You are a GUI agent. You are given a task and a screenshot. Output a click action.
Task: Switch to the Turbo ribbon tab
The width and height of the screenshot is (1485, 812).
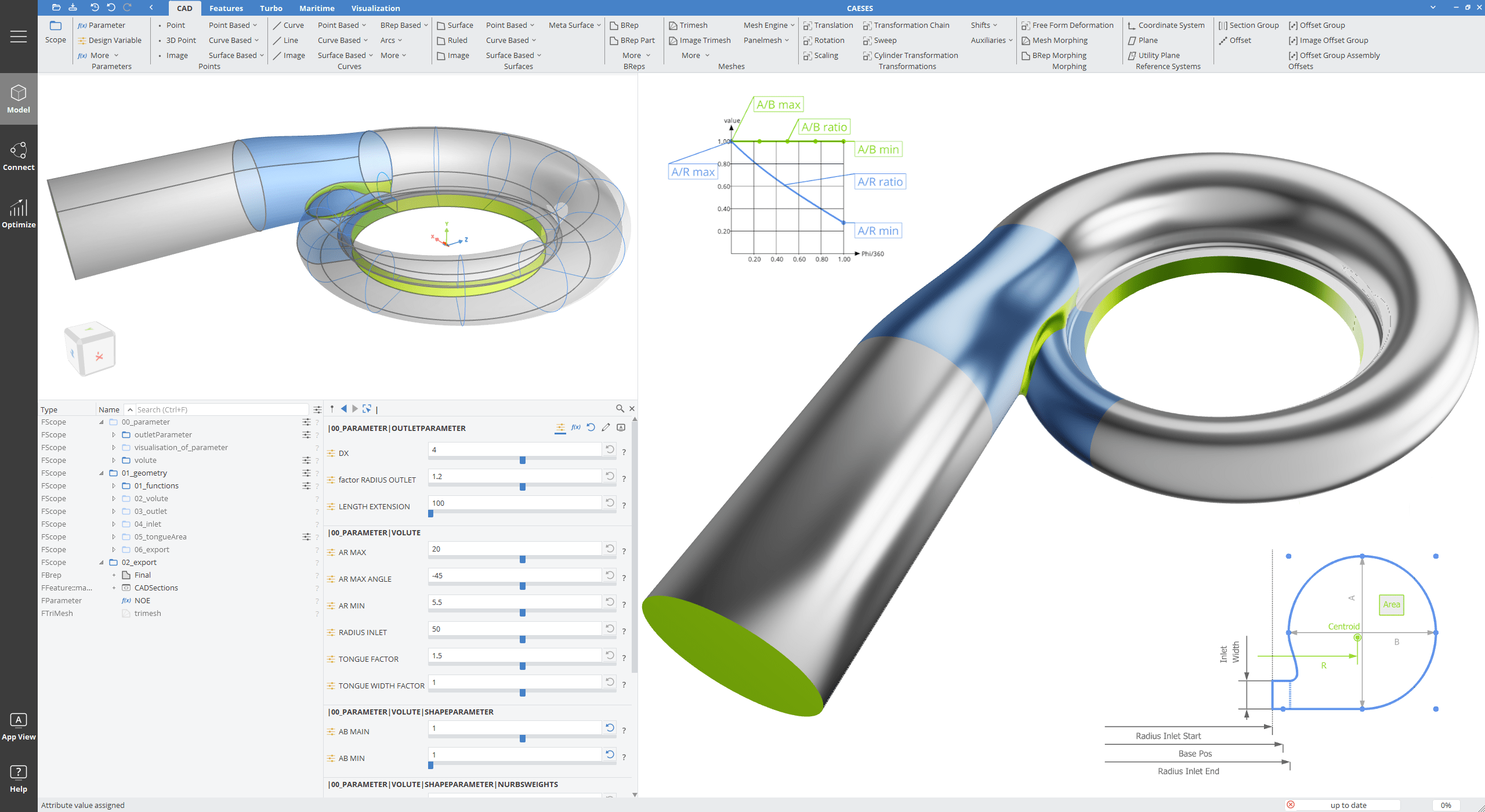point(271,8)
